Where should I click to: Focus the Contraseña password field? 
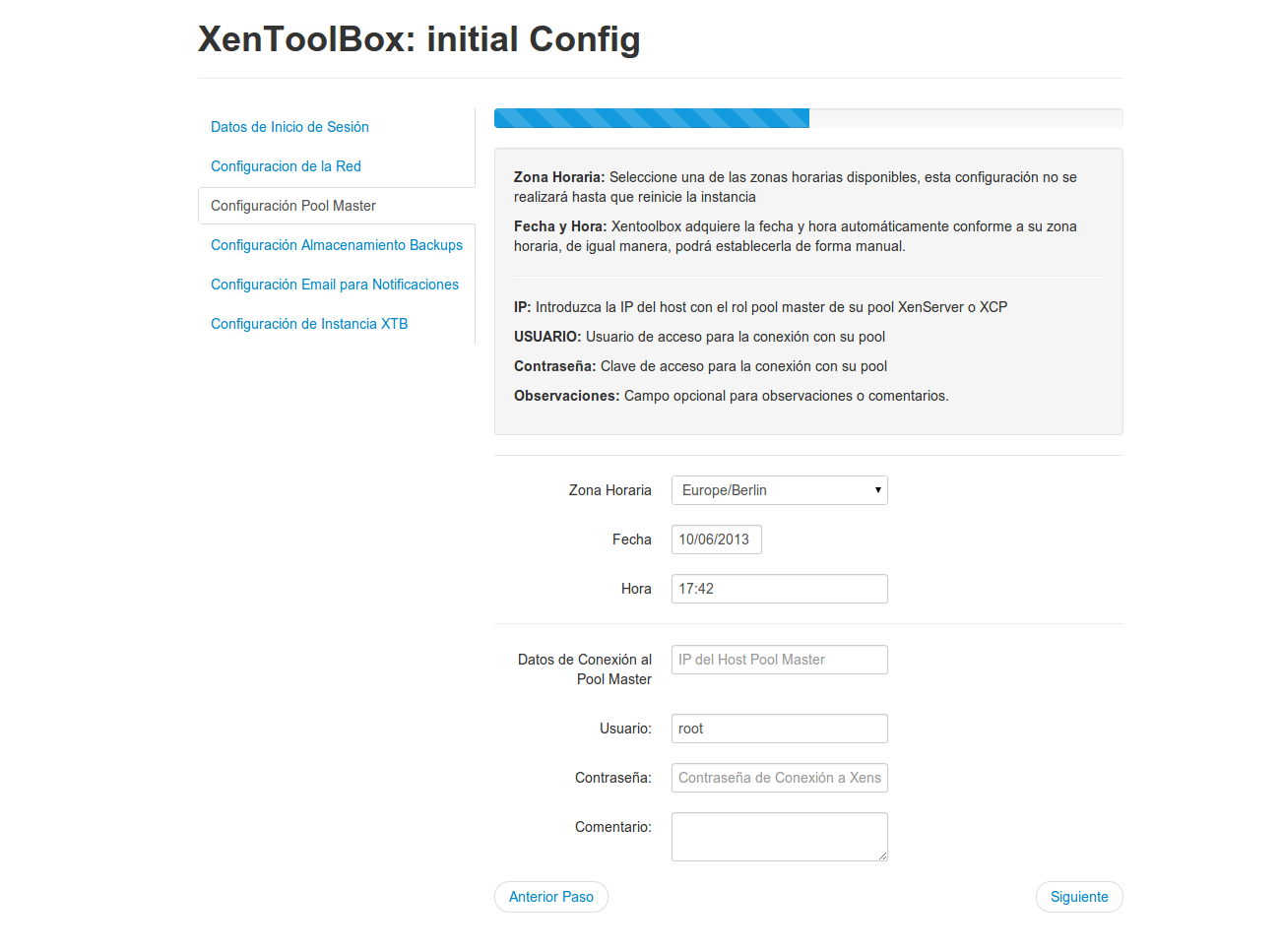click(779, 778)
